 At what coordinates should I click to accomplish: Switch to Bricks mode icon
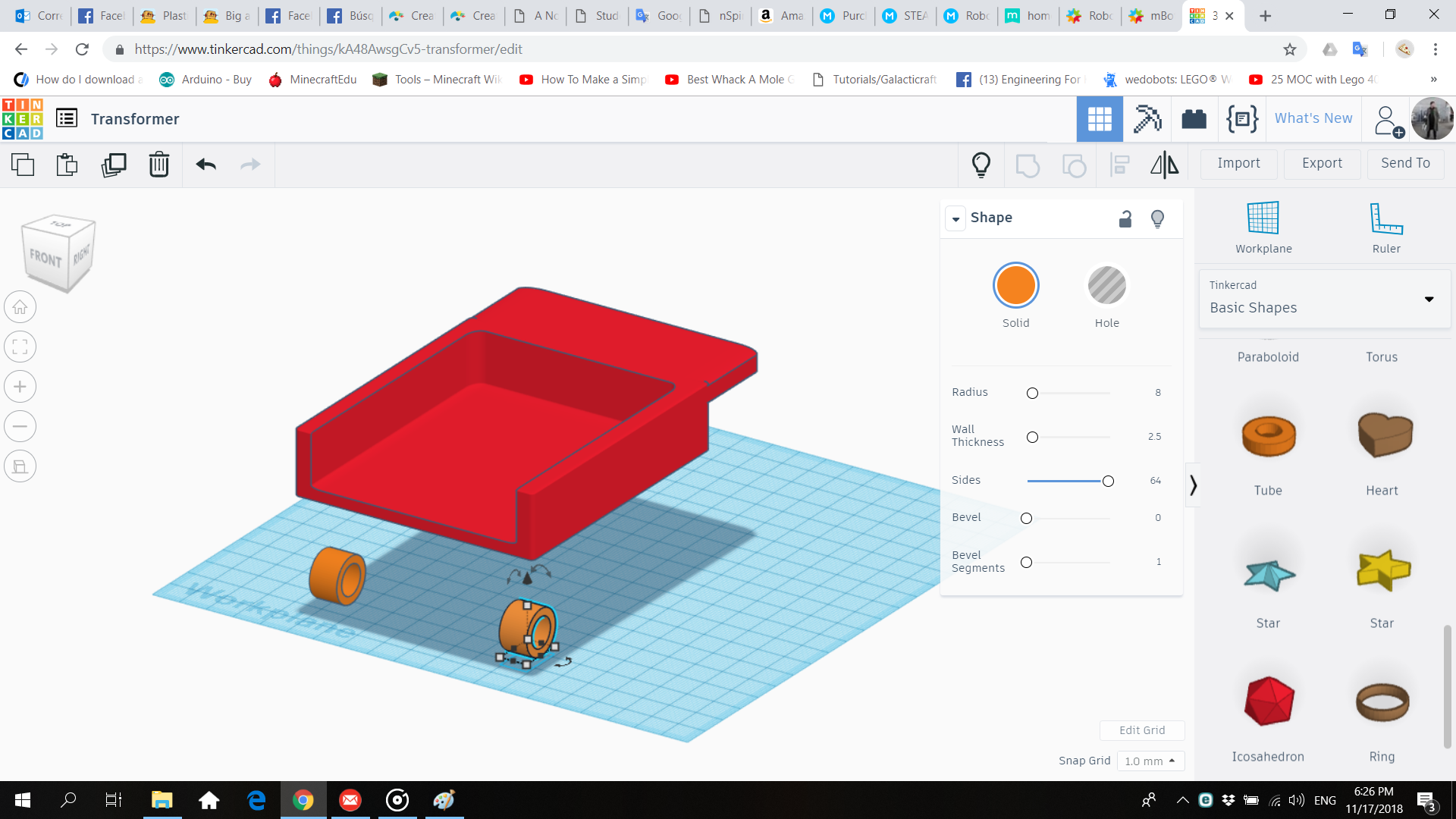point(1194,119)
